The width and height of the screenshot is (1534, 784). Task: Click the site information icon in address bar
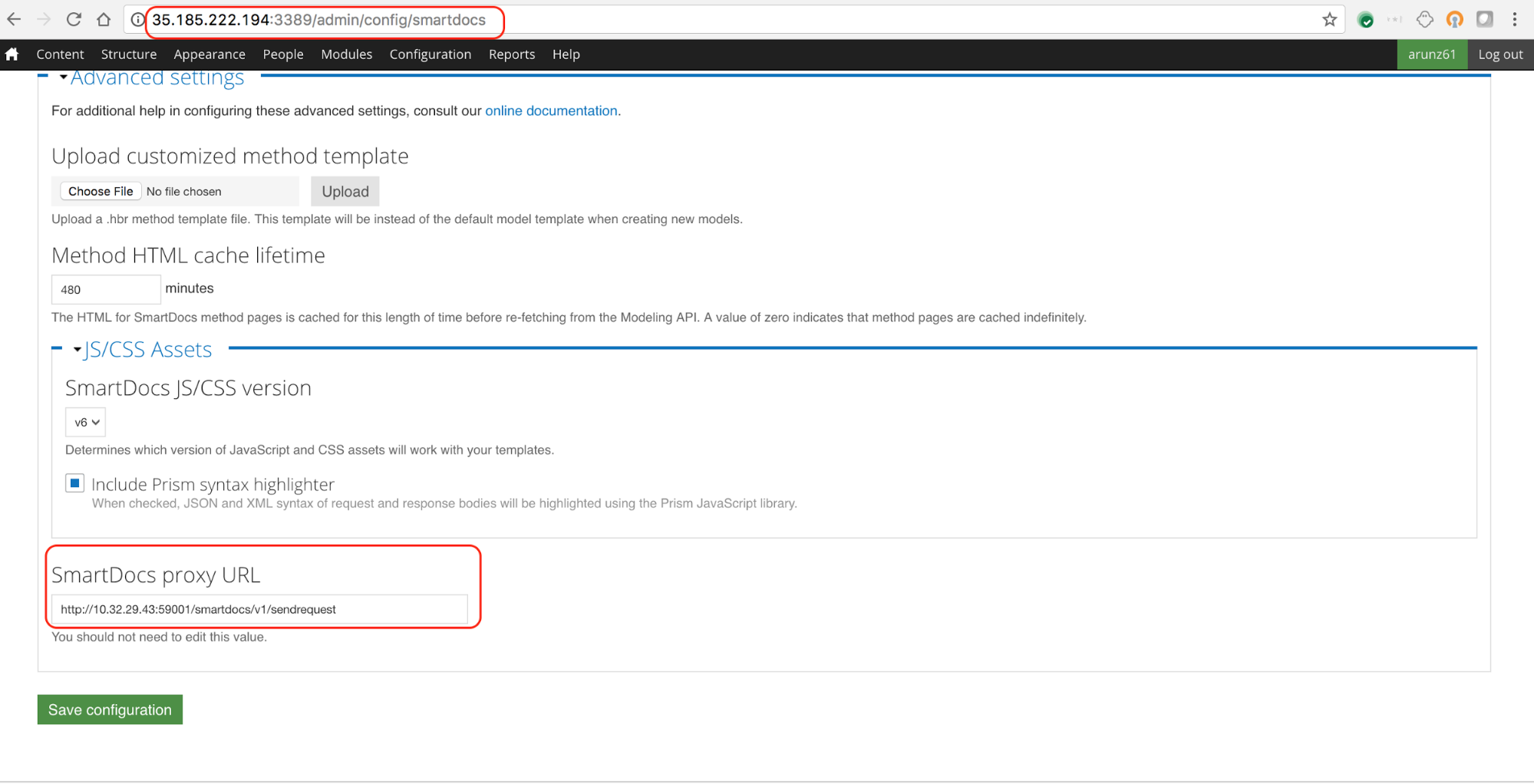click(137, 20)
